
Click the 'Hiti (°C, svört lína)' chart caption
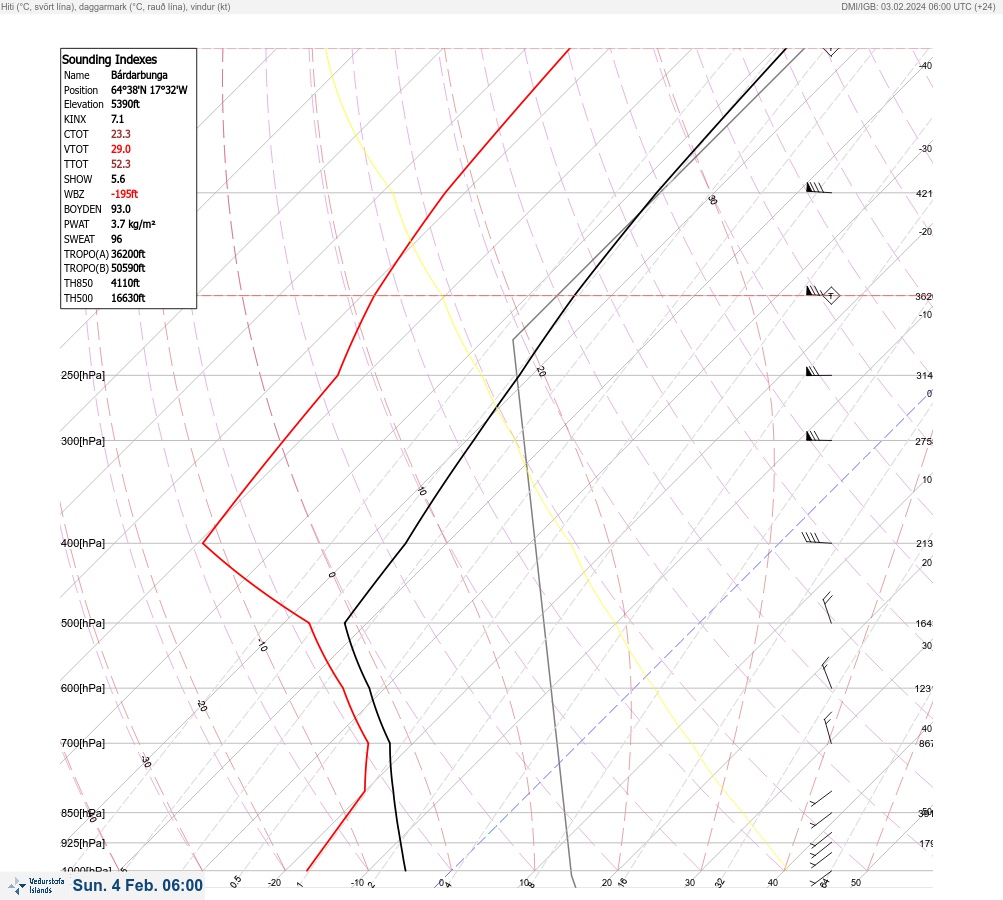116,6
